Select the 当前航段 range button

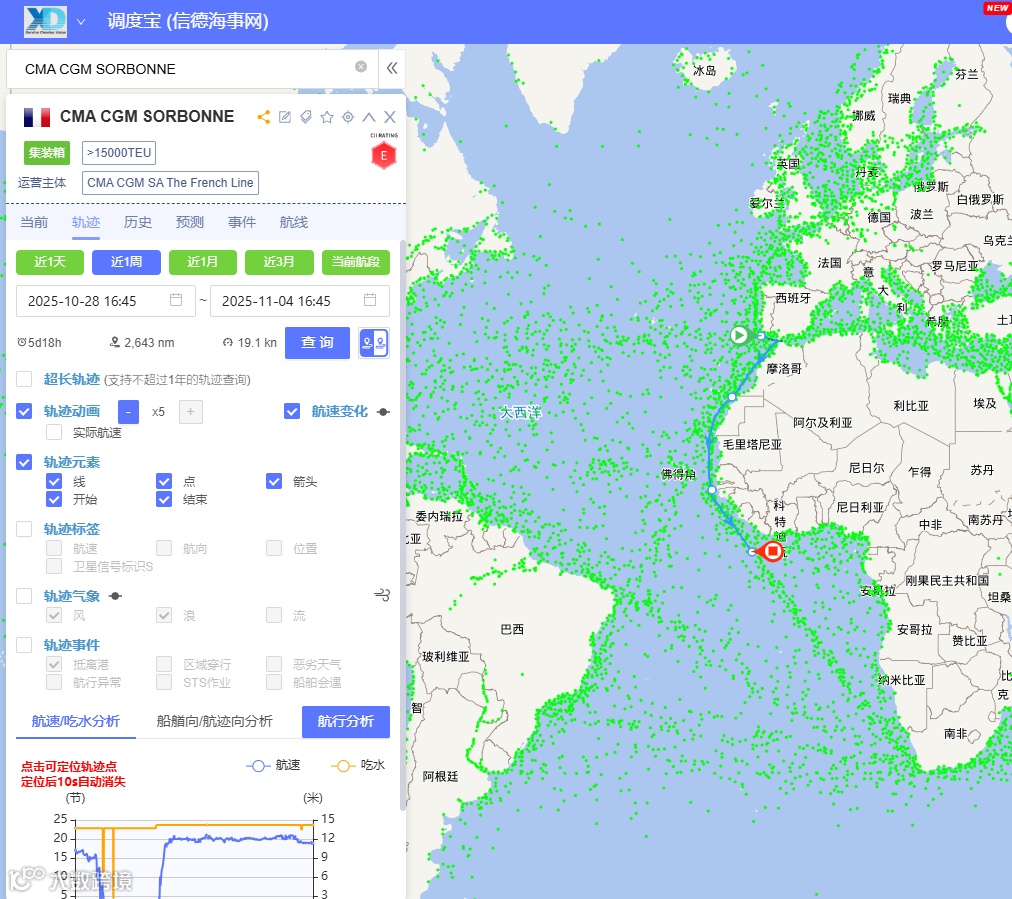[356, 262]
